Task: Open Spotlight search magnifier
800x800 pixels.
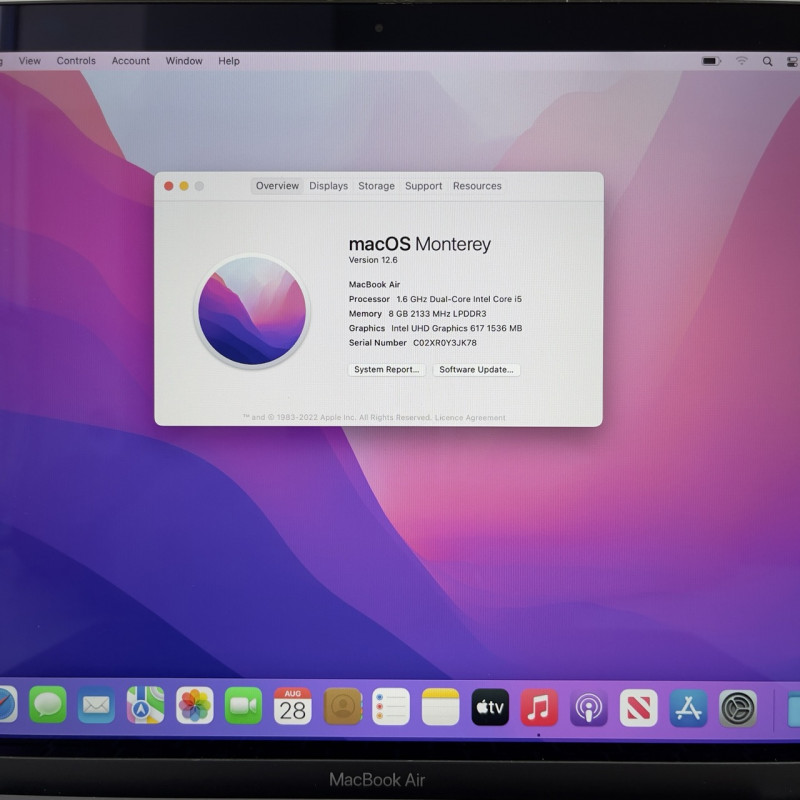Action: [x=767, y=62]
